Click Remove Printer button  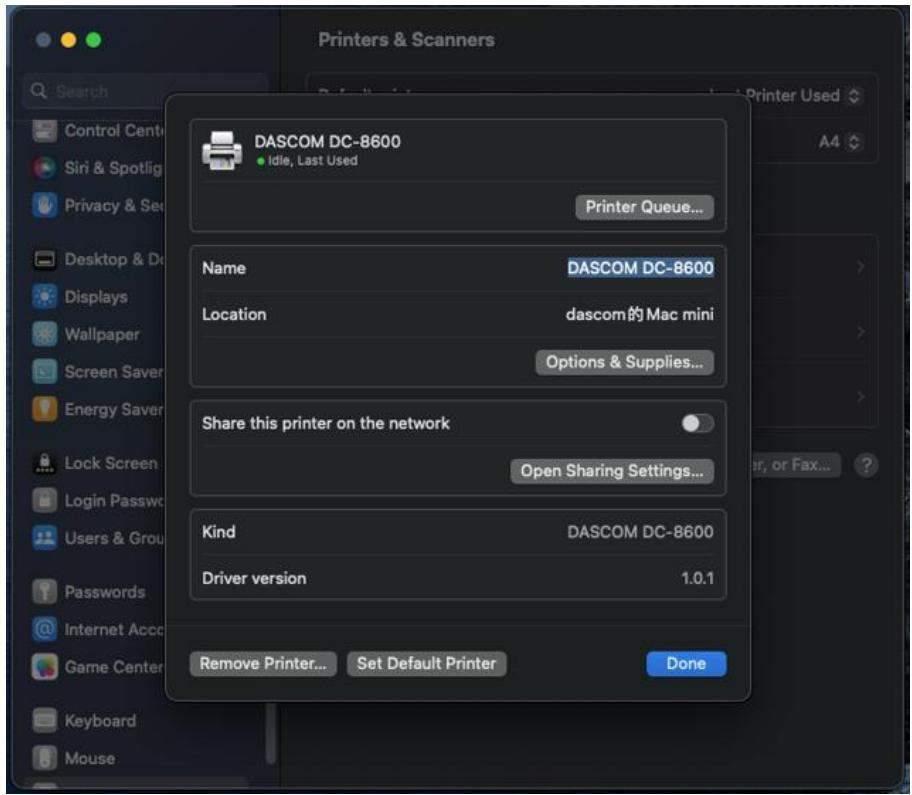pos(263,664)
